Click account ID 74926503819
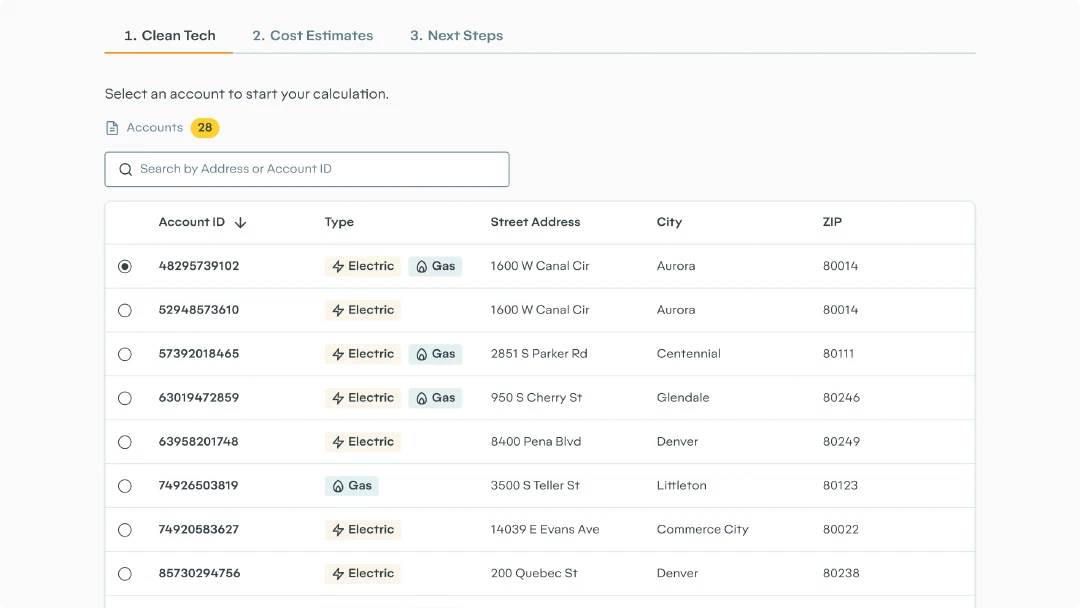This screenshot has width=1080, height=608. pos(198,485)
